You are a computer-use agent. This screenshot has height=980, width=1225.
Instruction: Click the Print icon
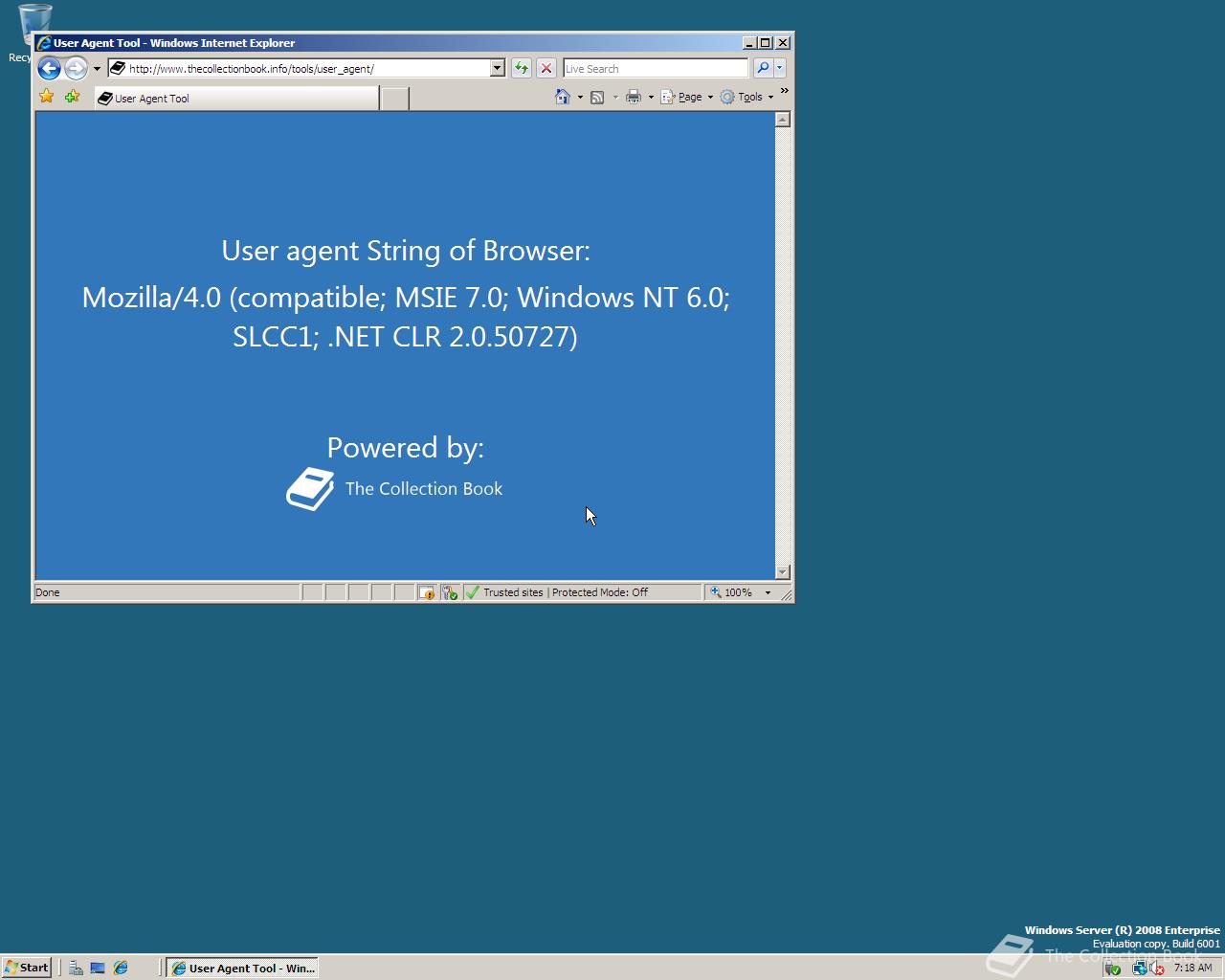coord(633,97)
